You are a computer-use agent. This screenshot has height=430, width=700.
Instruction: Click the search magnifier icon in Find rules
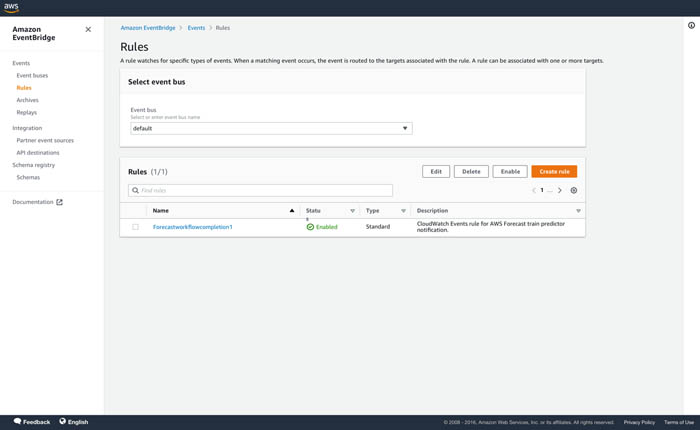tap(135, 190)
